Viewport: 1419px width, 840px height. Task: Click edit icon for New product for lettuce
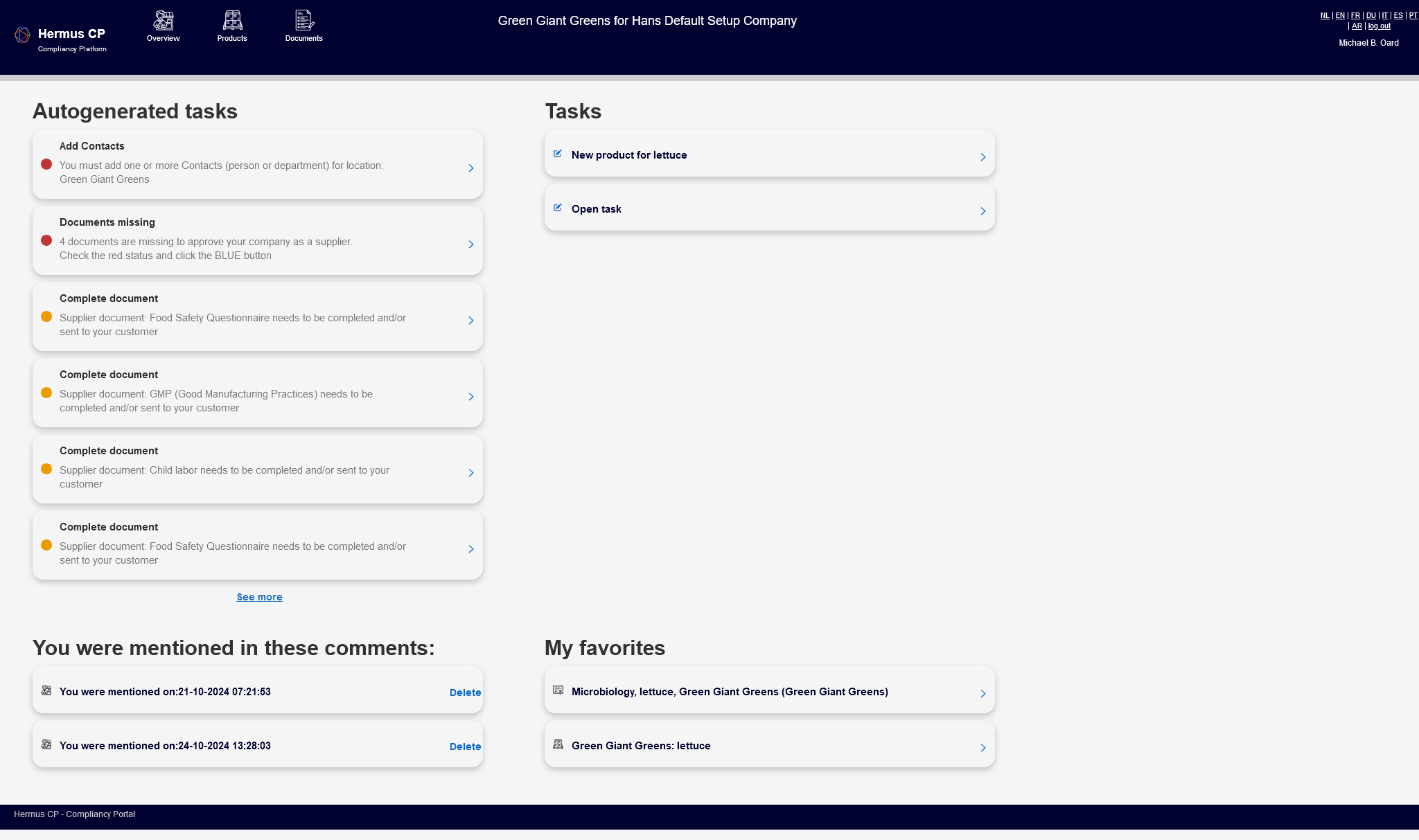click(558, 154)
